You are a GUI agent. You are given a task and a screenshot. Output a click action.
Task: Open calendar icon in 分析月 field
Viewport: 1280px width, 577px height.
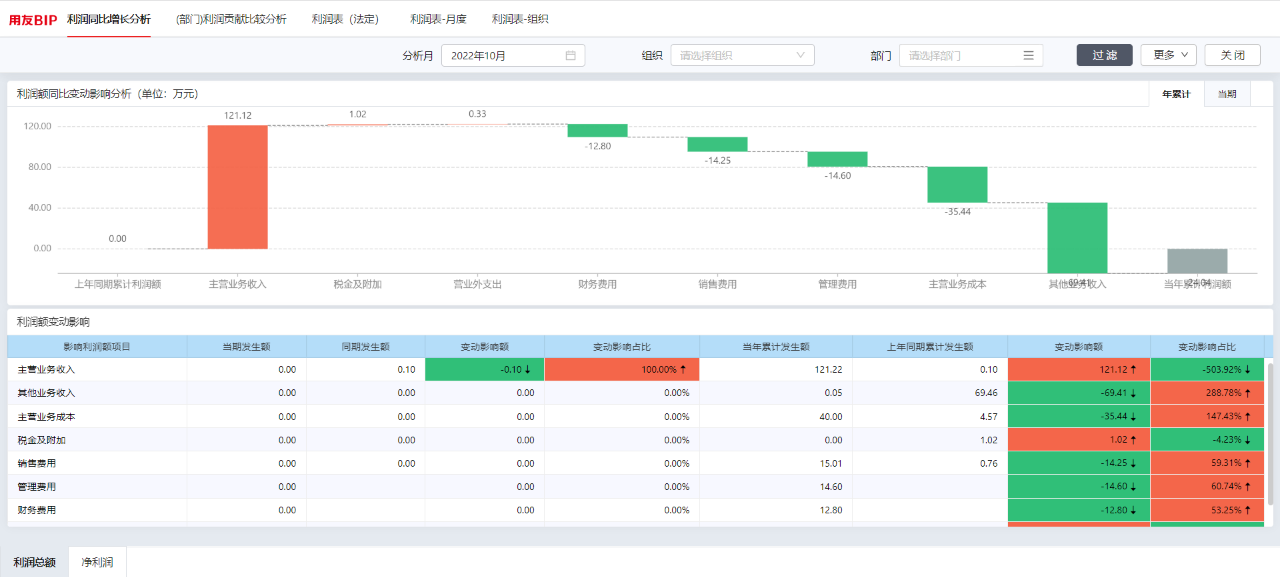point(570,56)
